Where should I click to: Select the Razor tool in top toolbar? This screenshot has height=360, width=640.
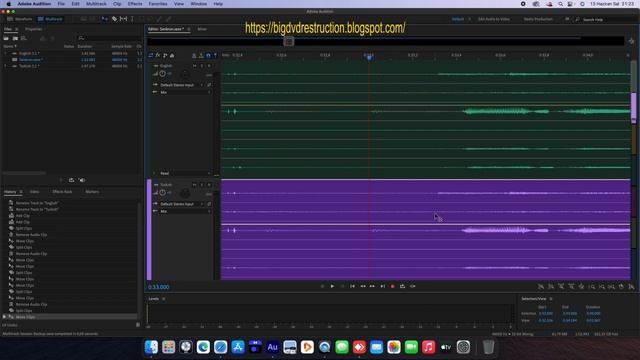(114, 19)
